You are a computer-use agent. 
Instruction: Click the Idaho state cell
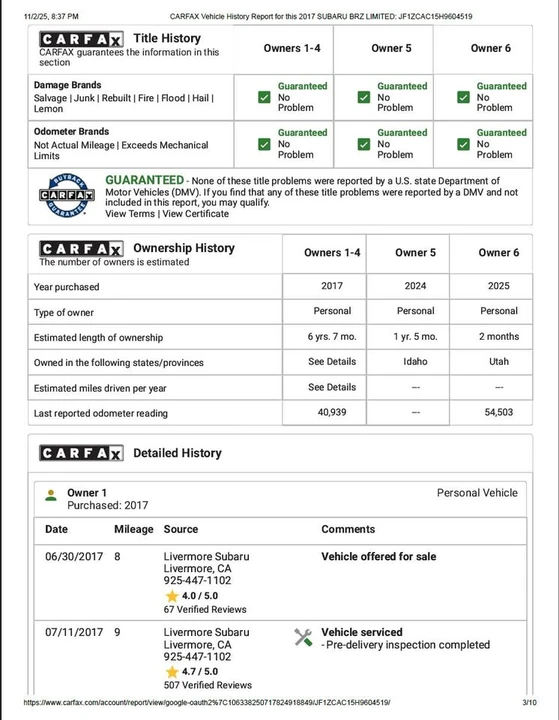415,362
